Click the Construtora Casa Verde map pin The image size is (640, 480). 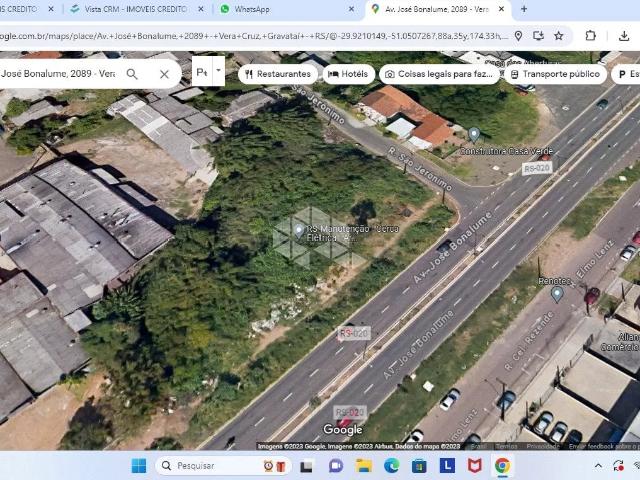(x=474, y=135)
